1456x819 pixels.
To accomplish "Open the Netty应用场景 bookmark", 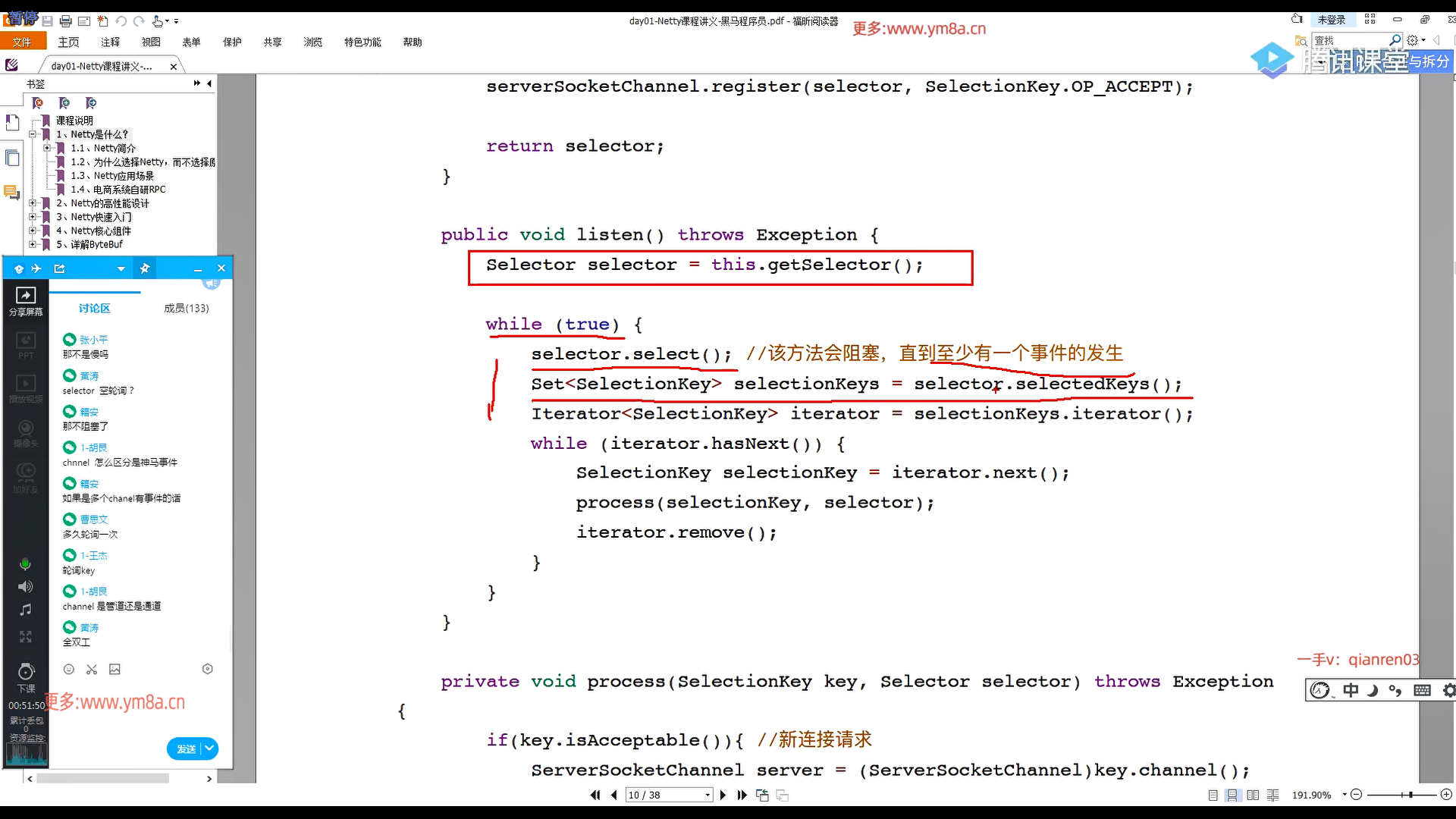I will pyautogui.click(x=111, y=176).
